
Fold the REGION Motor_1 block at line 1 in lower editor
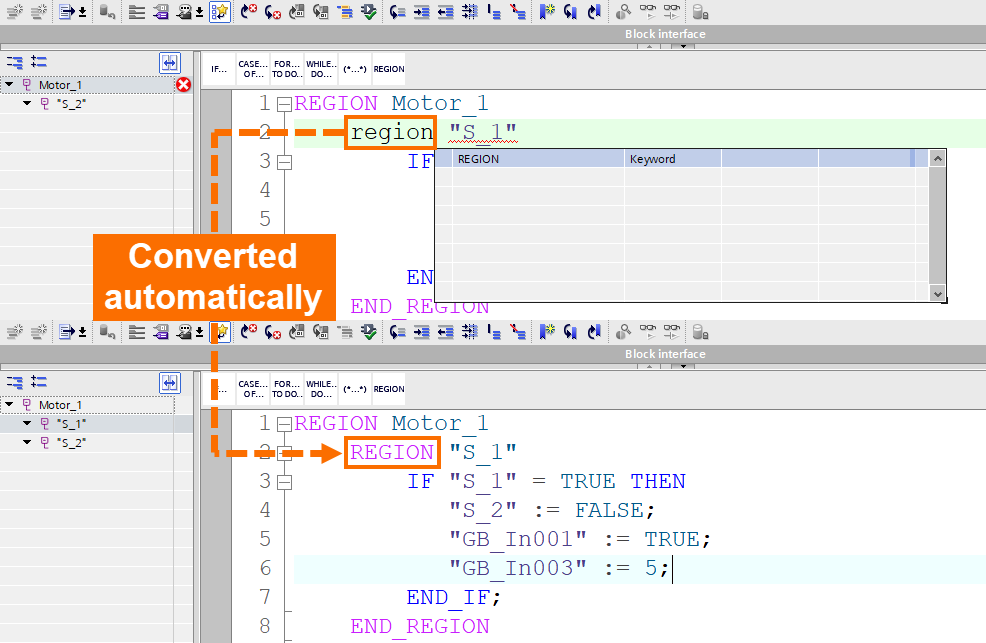(283, 424)
